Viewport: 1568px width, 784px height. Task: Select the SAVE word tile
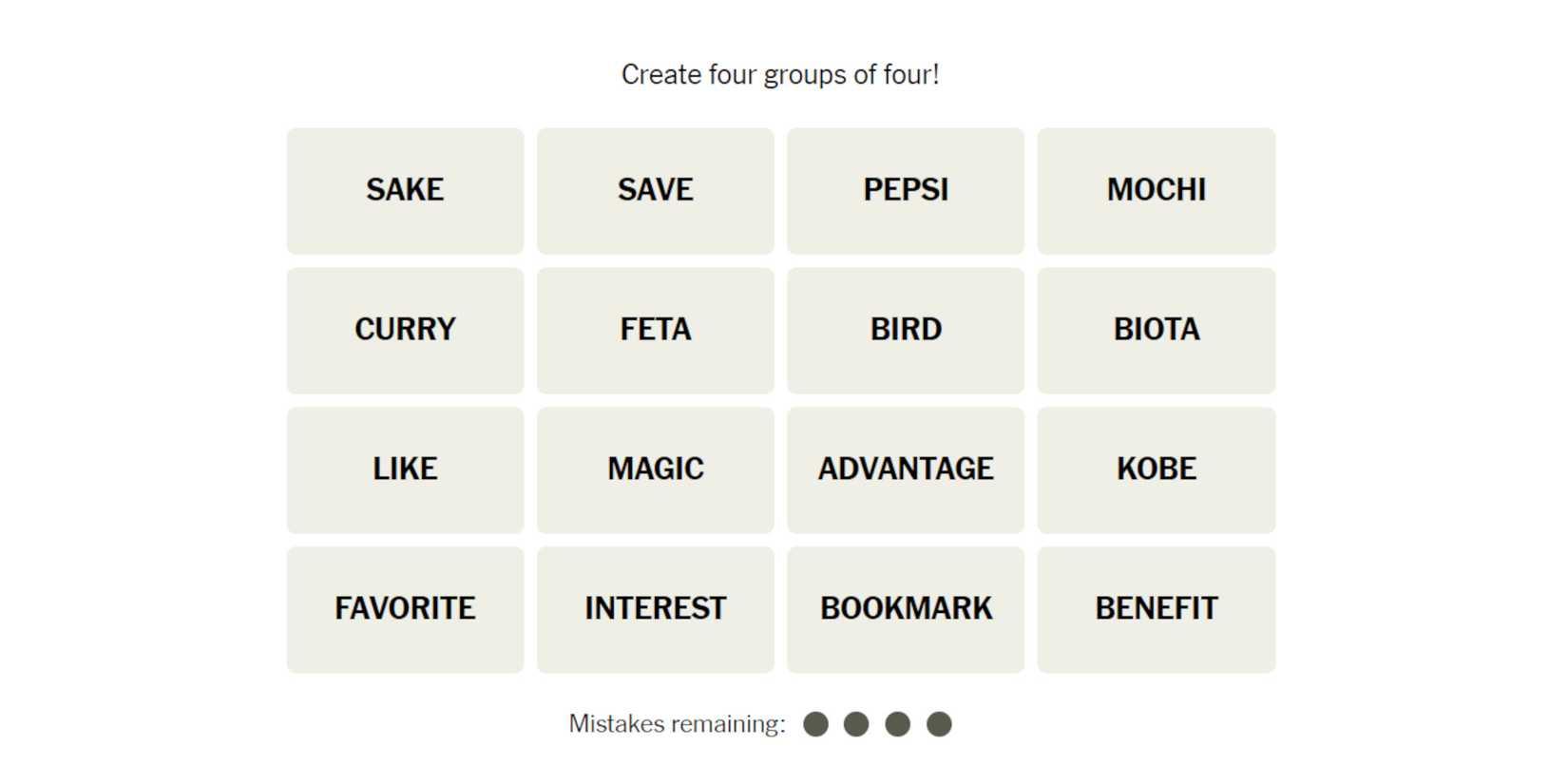tap(655, 190)
